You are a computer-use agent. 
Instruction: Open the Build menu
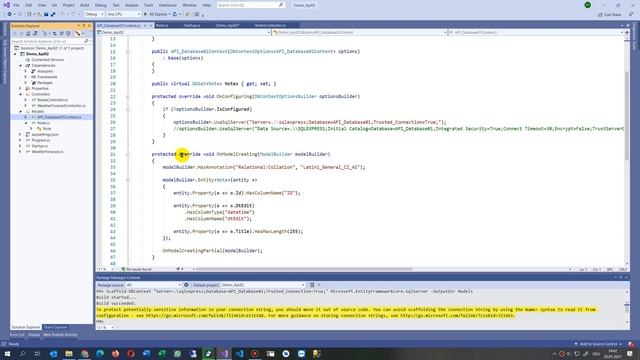click(84, 5)
